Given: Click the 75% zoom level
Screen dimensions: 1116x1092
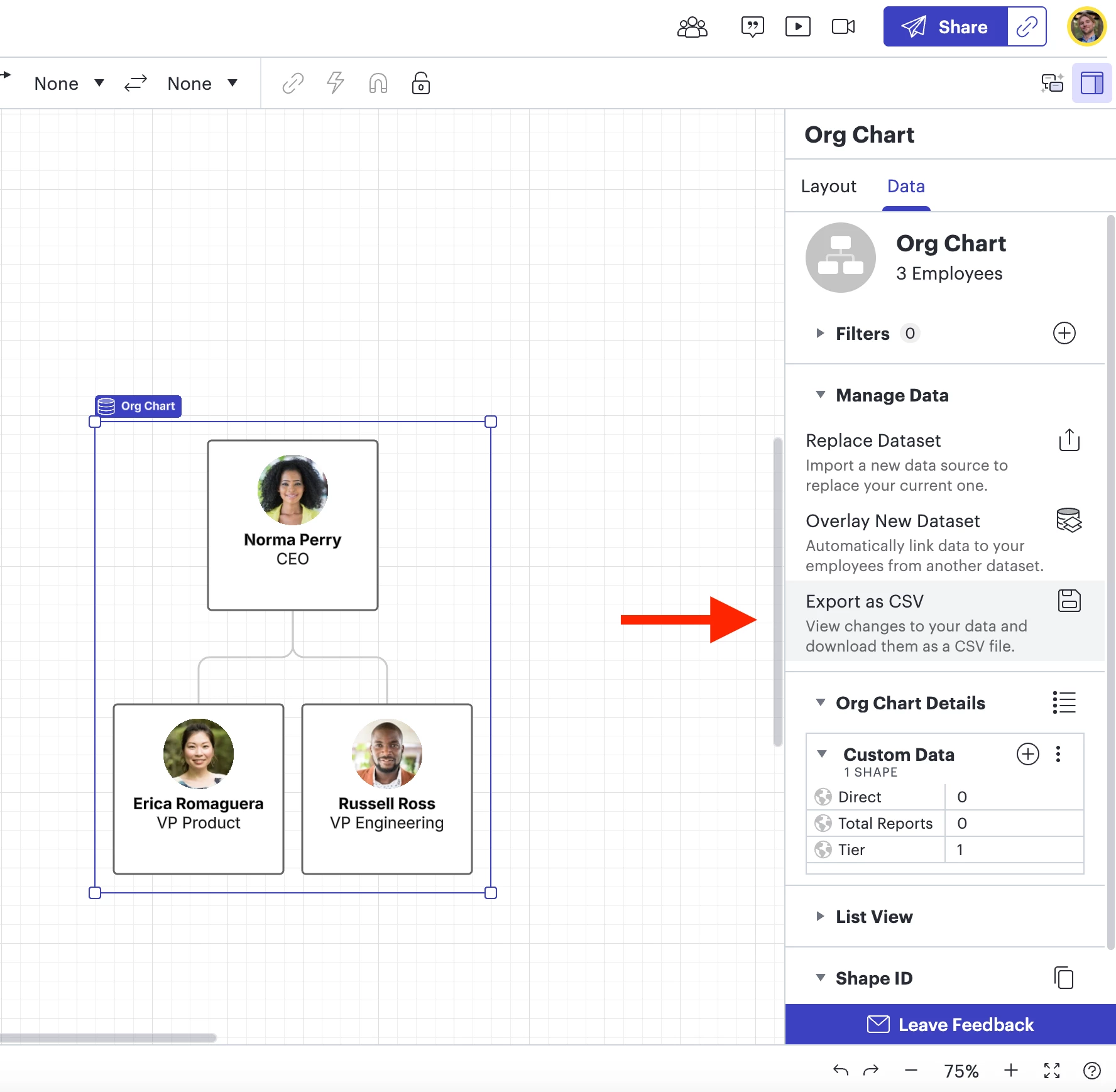Looking at the screenshot, I should (x=961, y=1071).
